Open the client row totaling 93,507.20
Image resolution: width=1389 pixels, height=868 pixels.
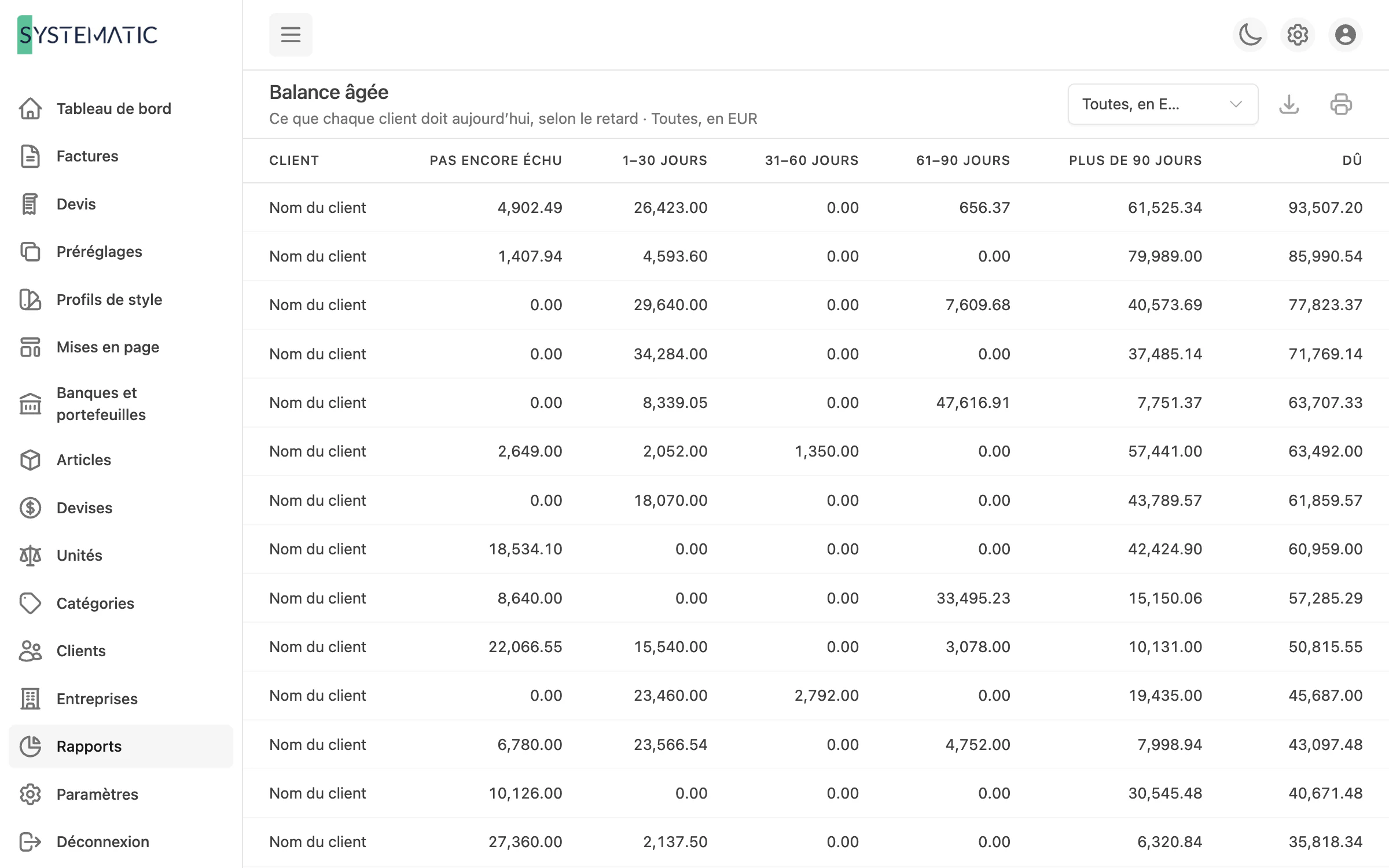tap(816, 207)
